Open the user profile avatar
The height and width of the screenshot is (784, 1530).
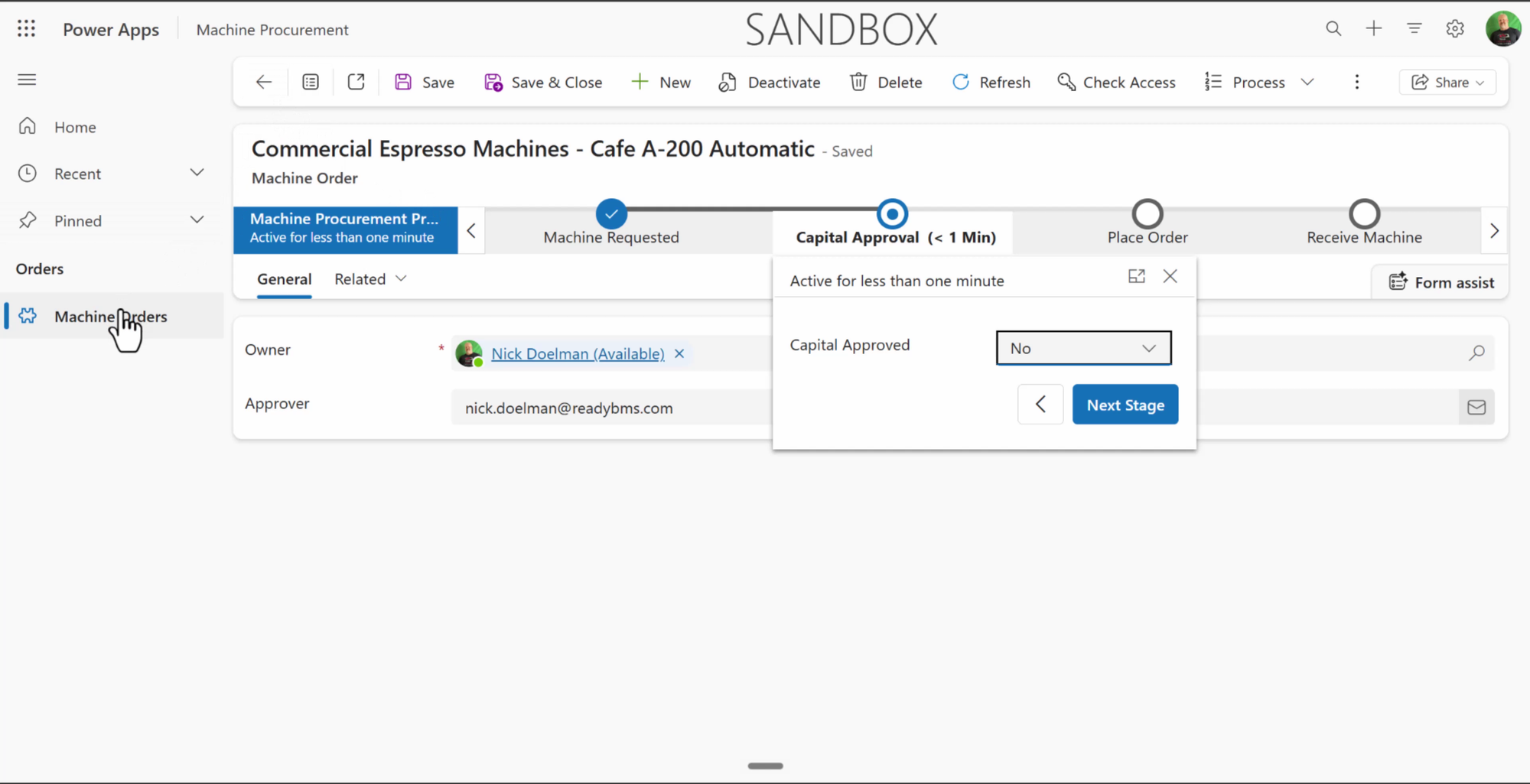click(x=1502, y=29)
